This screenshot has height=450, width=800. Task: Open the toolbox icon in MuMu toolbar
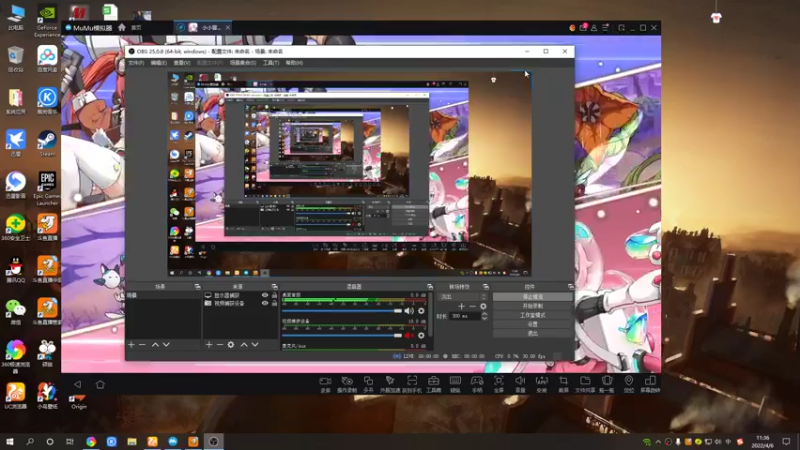[433, 381]
